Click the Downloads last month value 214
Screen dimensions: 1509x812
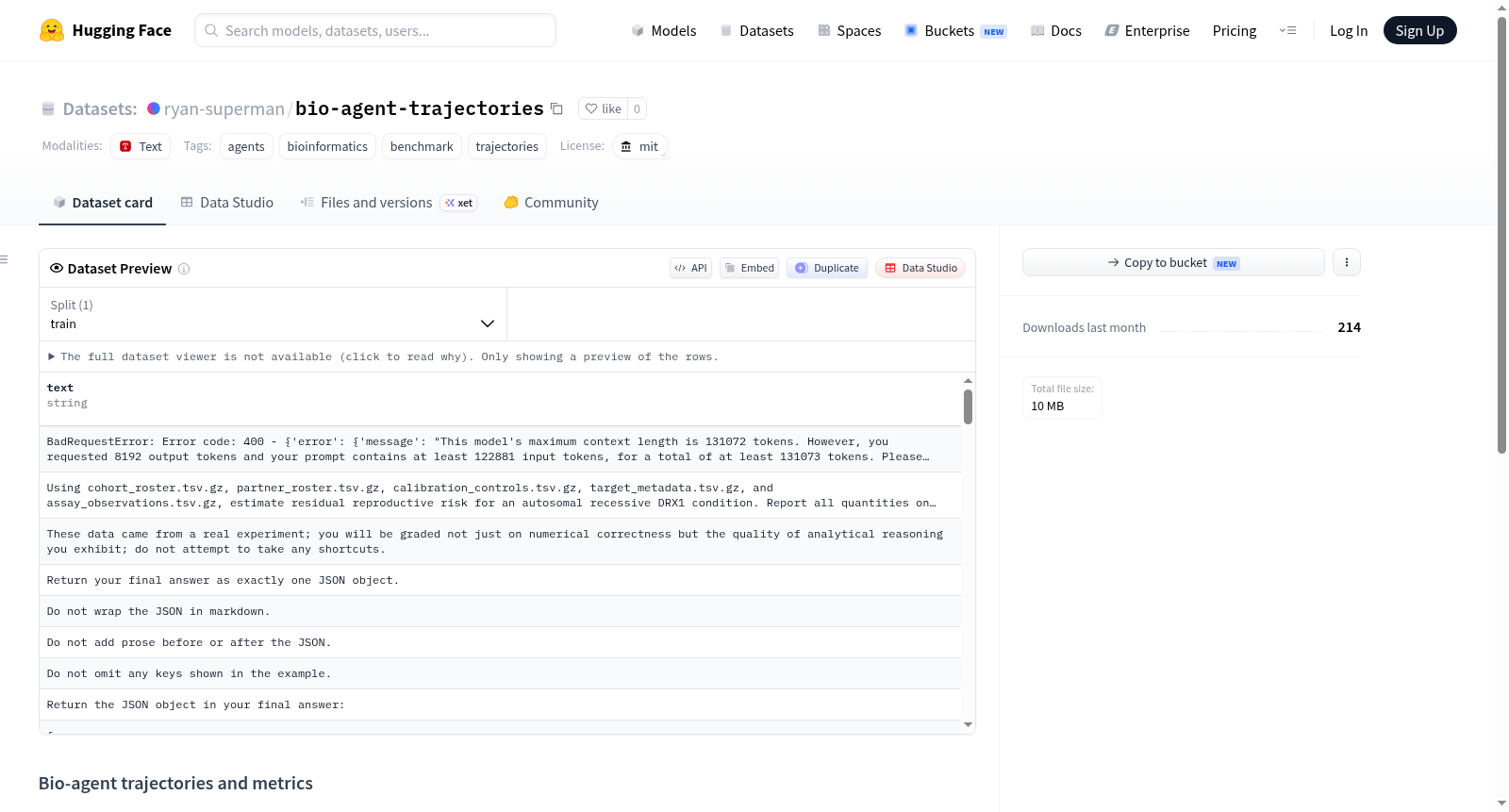[x=1349, y=327]
